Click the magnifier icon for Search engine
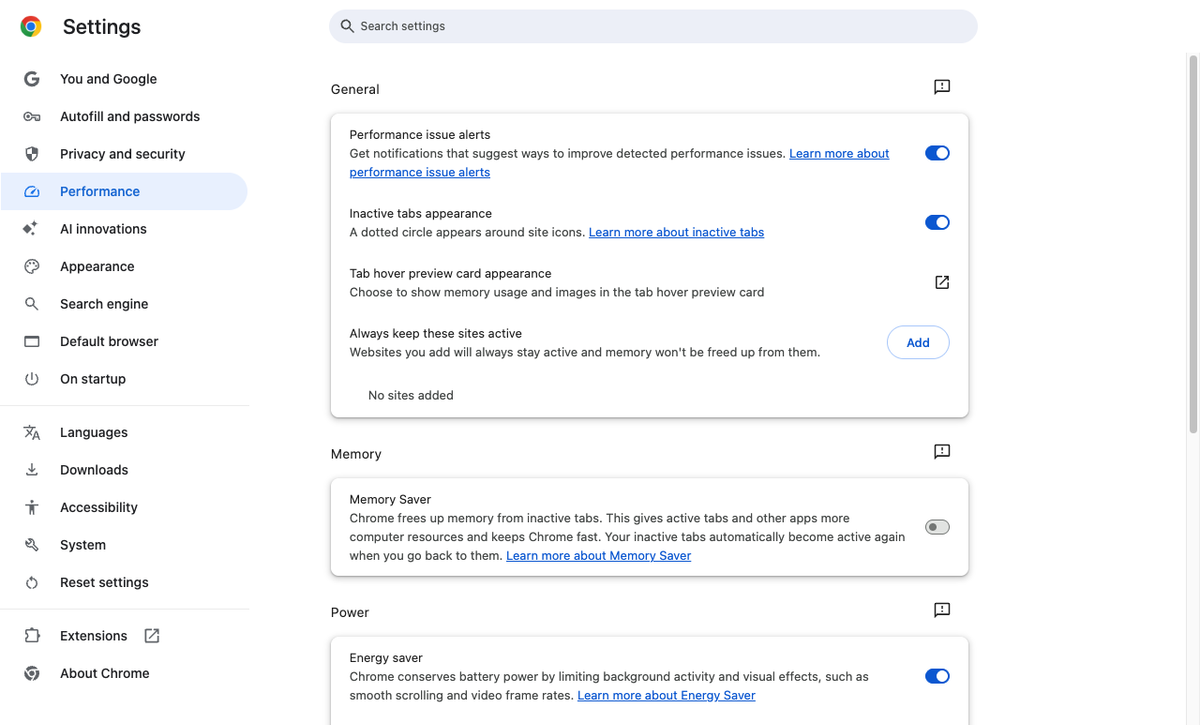The height and width of the screenshot is (725, 1200). click(x=32, y=304)
